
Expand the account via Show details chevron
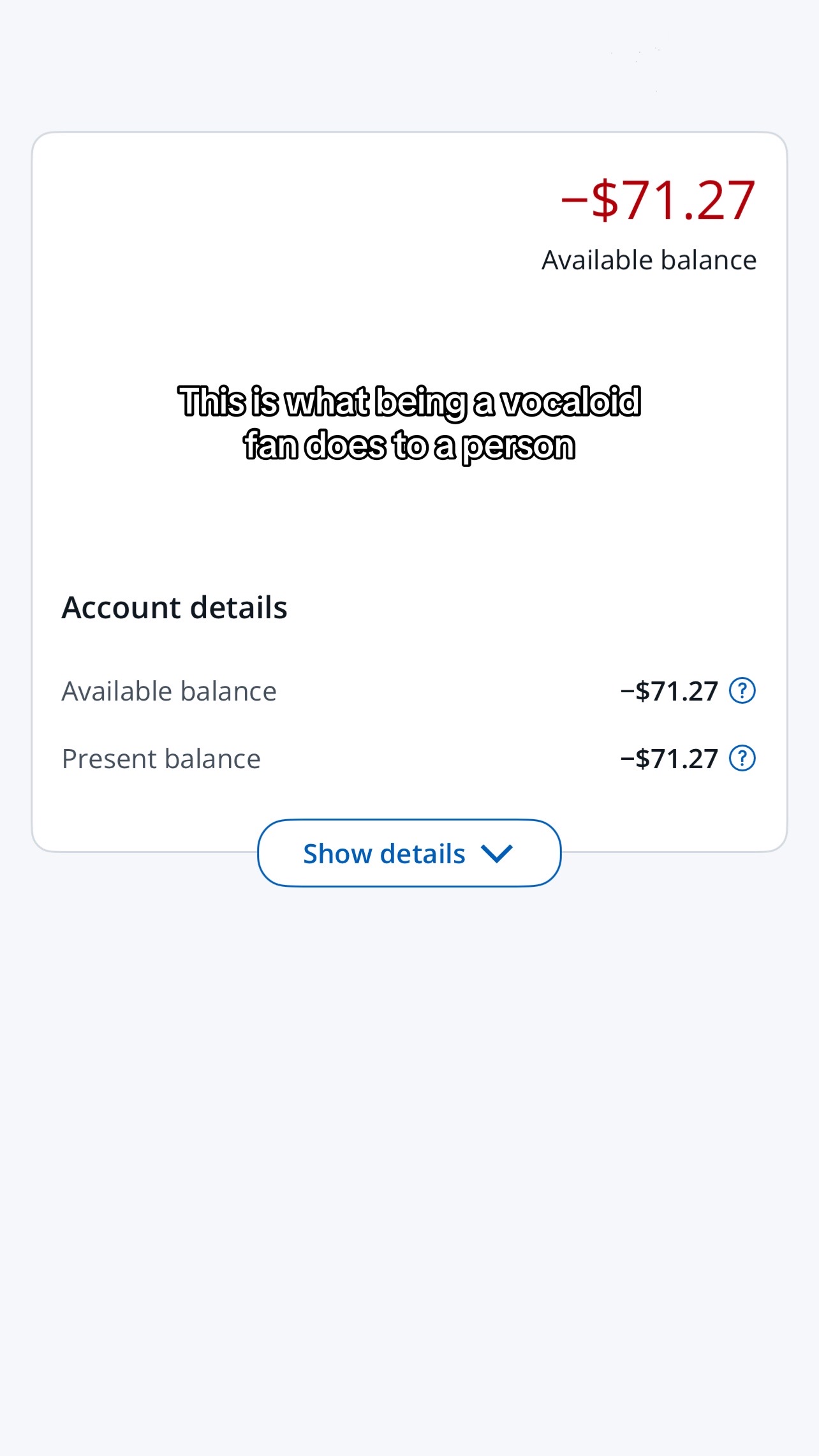(x=496, y=853)
